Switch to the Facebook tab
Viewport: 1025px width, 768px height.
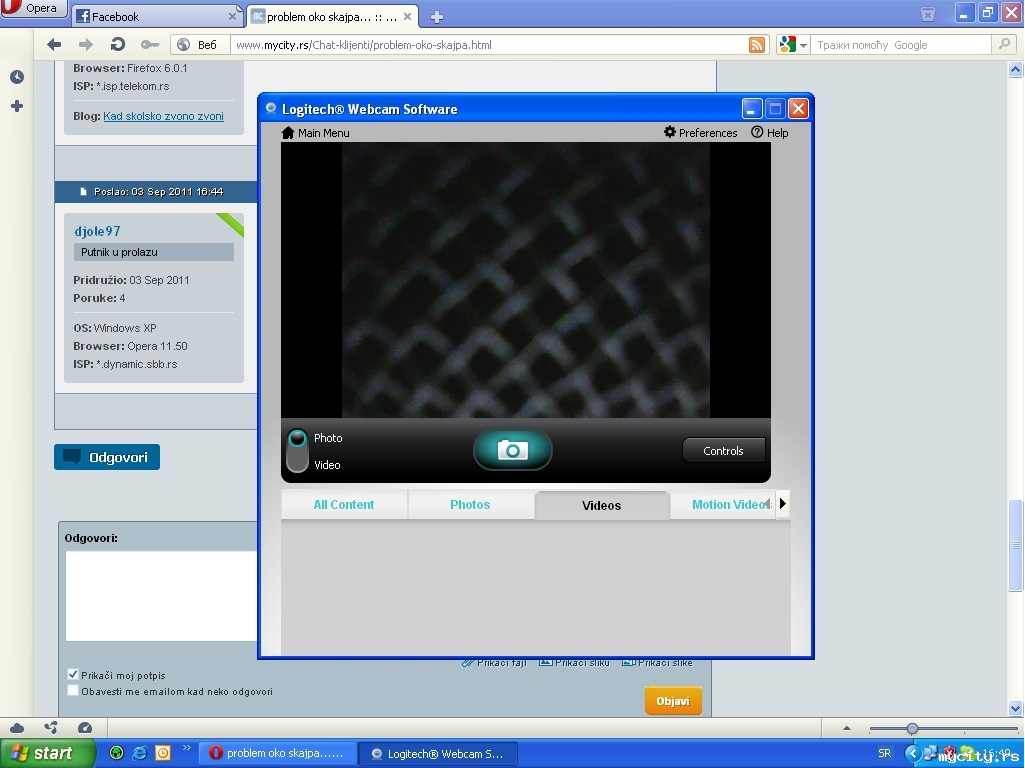pos(156,16)
